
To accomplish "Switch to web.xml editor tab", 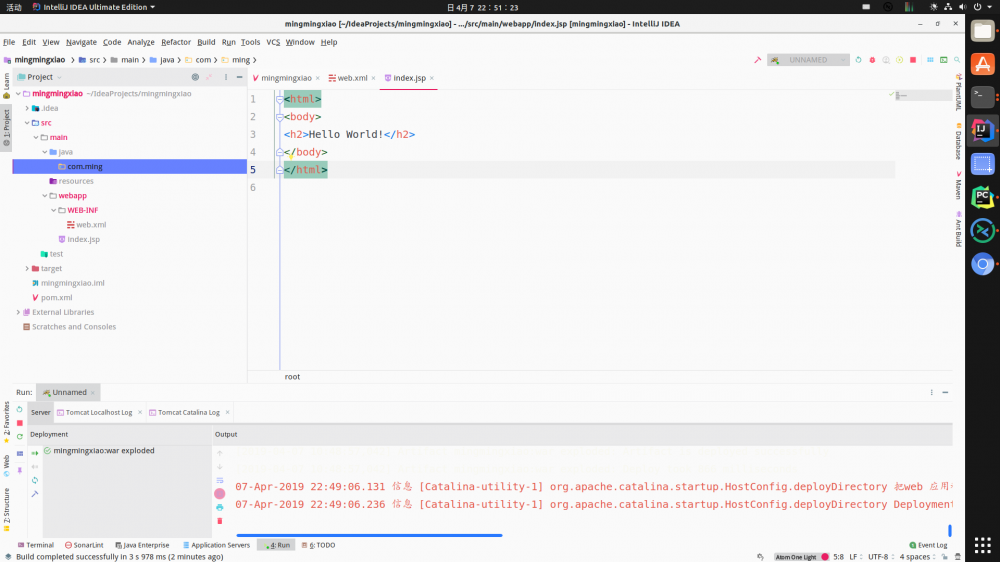I will tap(352, 78).
